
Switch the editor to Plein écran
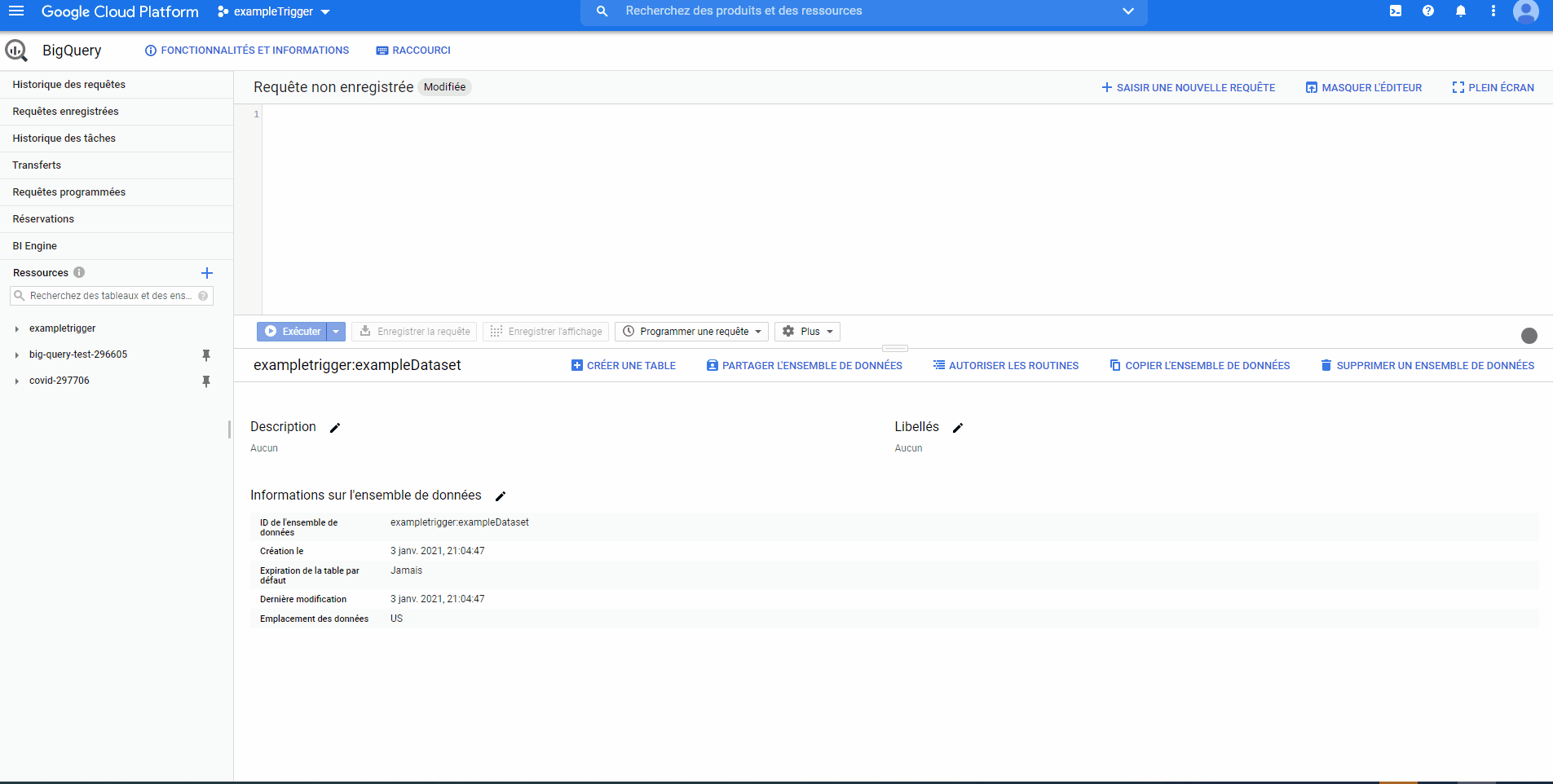pos(1493,87)
